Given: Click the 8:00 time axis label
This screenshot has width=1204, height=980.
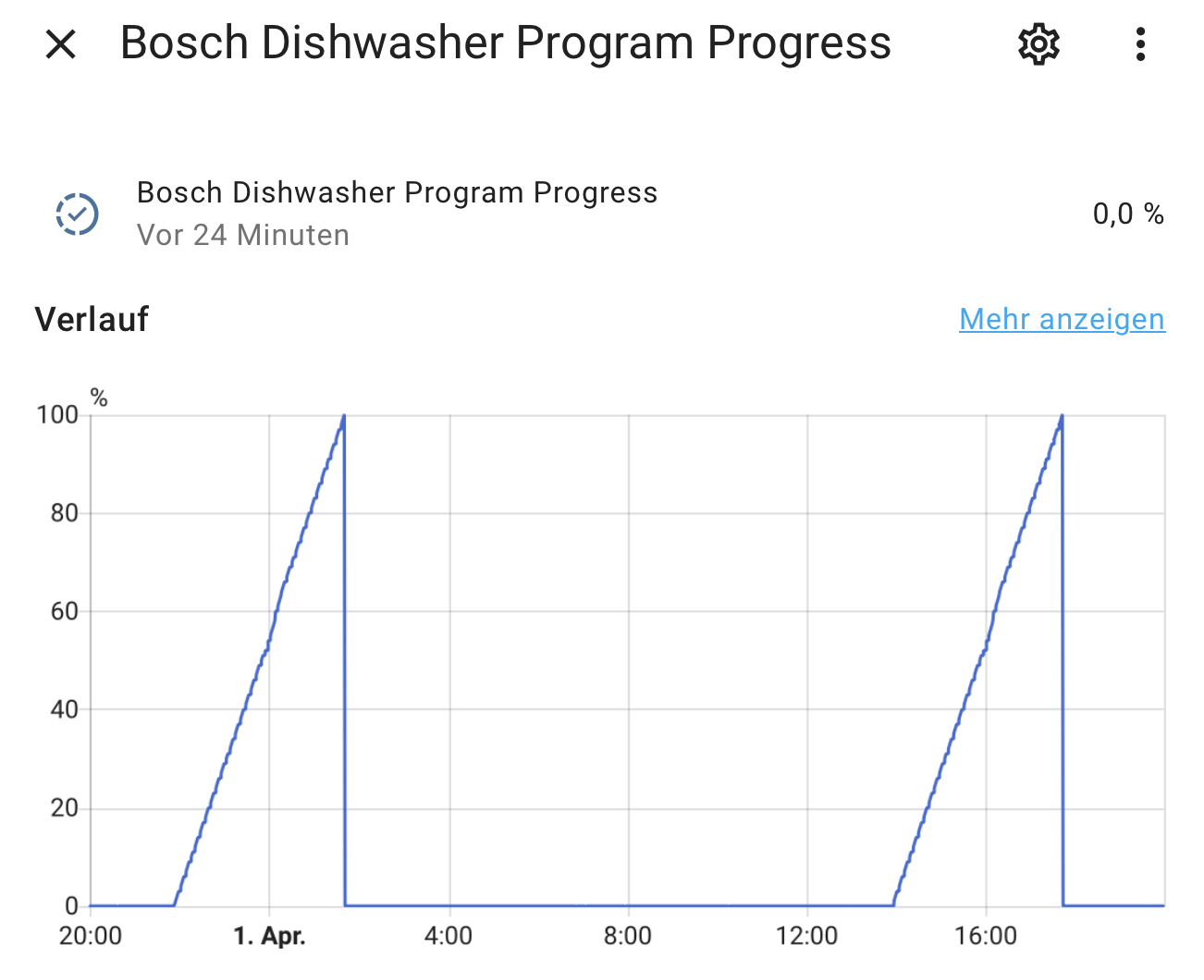Looking at the screenshot, I should [628, 937].
